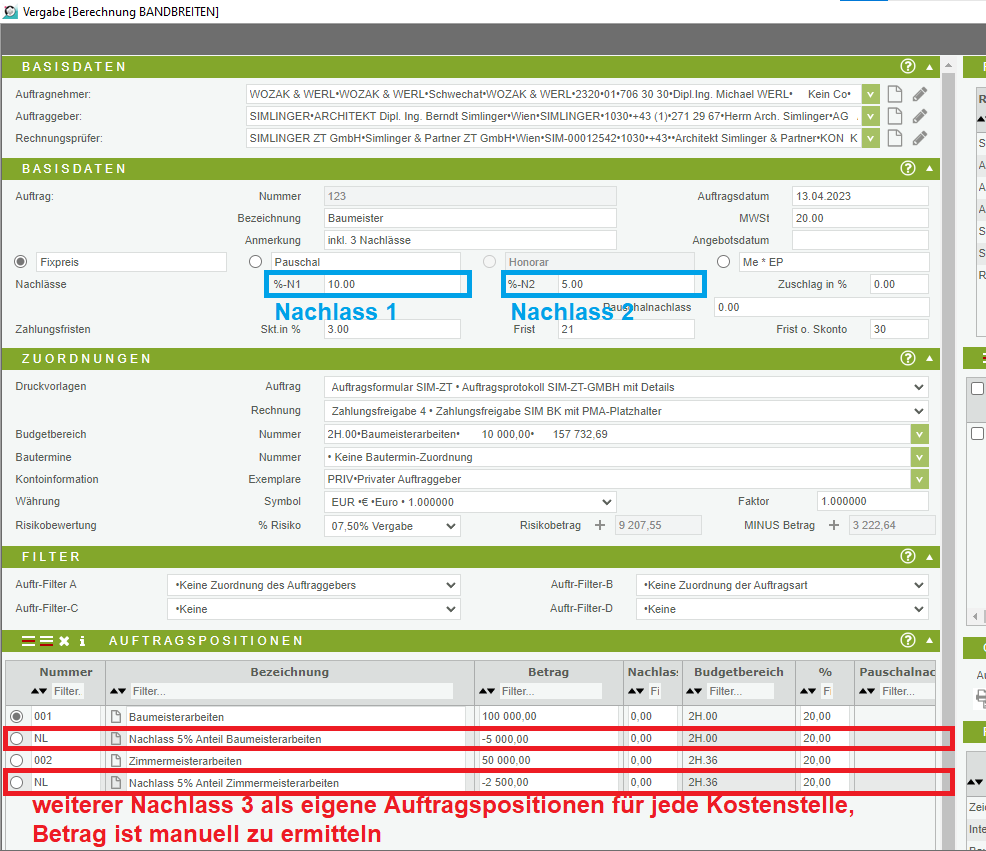This screenshot has width=986, height=851.
Task: Click the pencil edit icon for Auftragnehmer
Action: pyautogui.click(x=920, y=94)
